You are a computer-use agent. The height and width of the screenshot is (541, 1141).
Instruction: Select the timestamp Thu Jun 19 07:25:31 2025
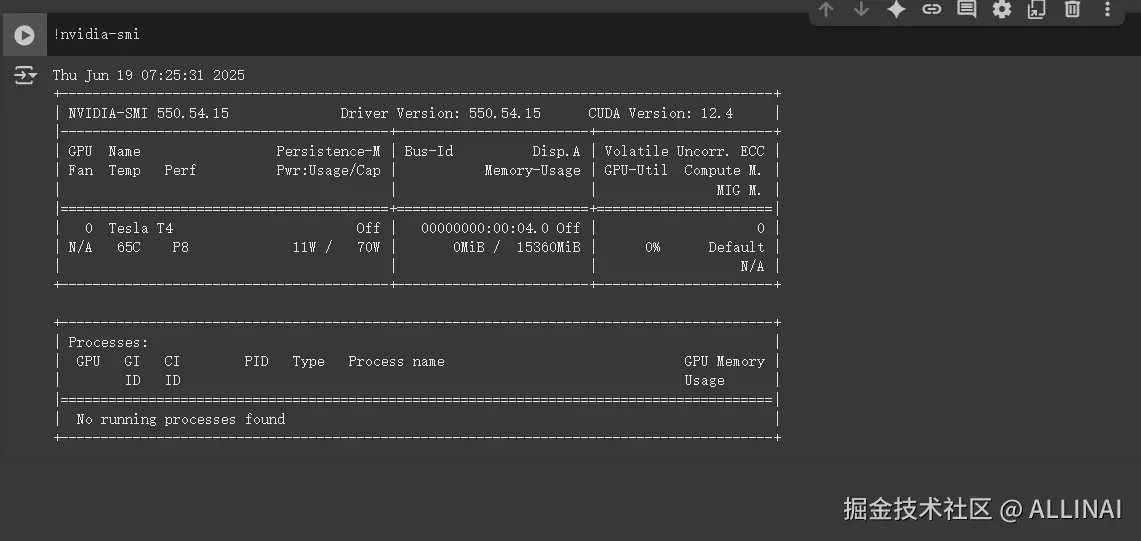coord(148,75)
